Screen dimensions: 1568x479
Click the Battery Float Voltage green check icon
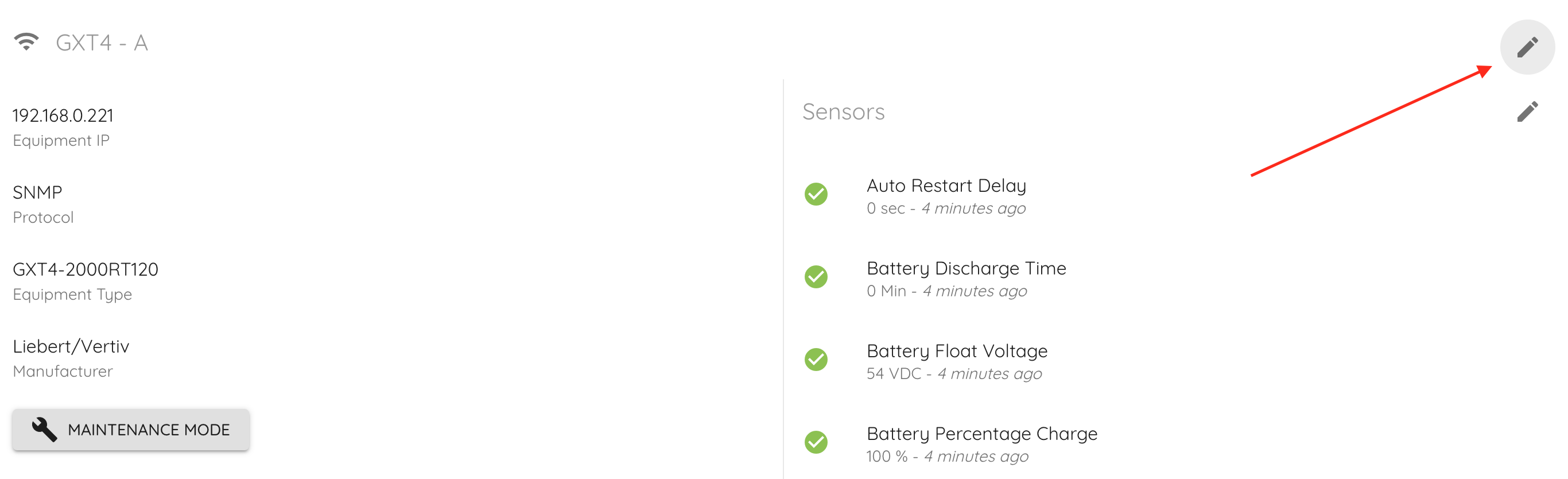816,360
